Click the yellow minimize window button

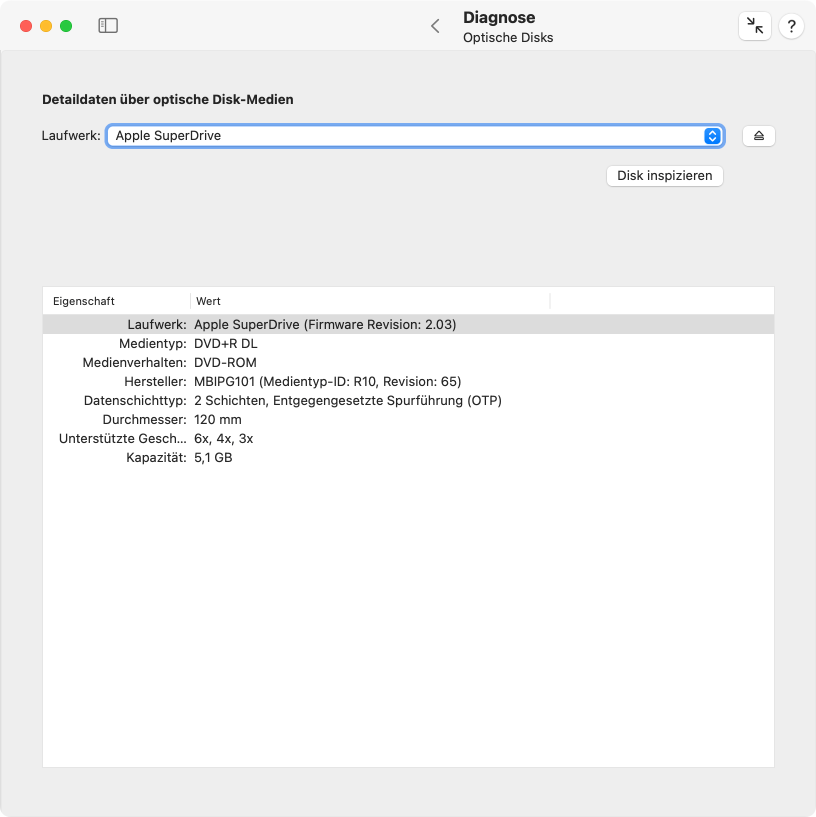click(46, 26)
